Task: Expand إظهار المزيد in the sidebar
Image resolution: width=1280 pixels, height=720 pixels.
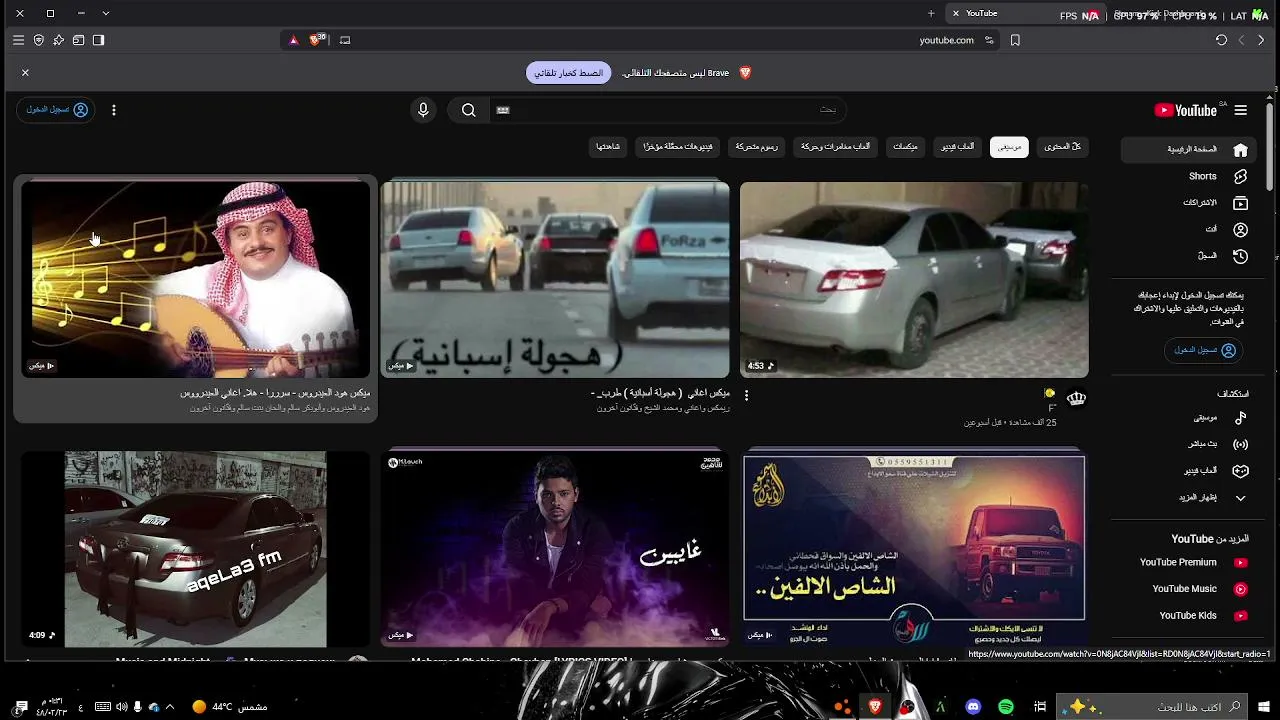Action: point(1188,497)
